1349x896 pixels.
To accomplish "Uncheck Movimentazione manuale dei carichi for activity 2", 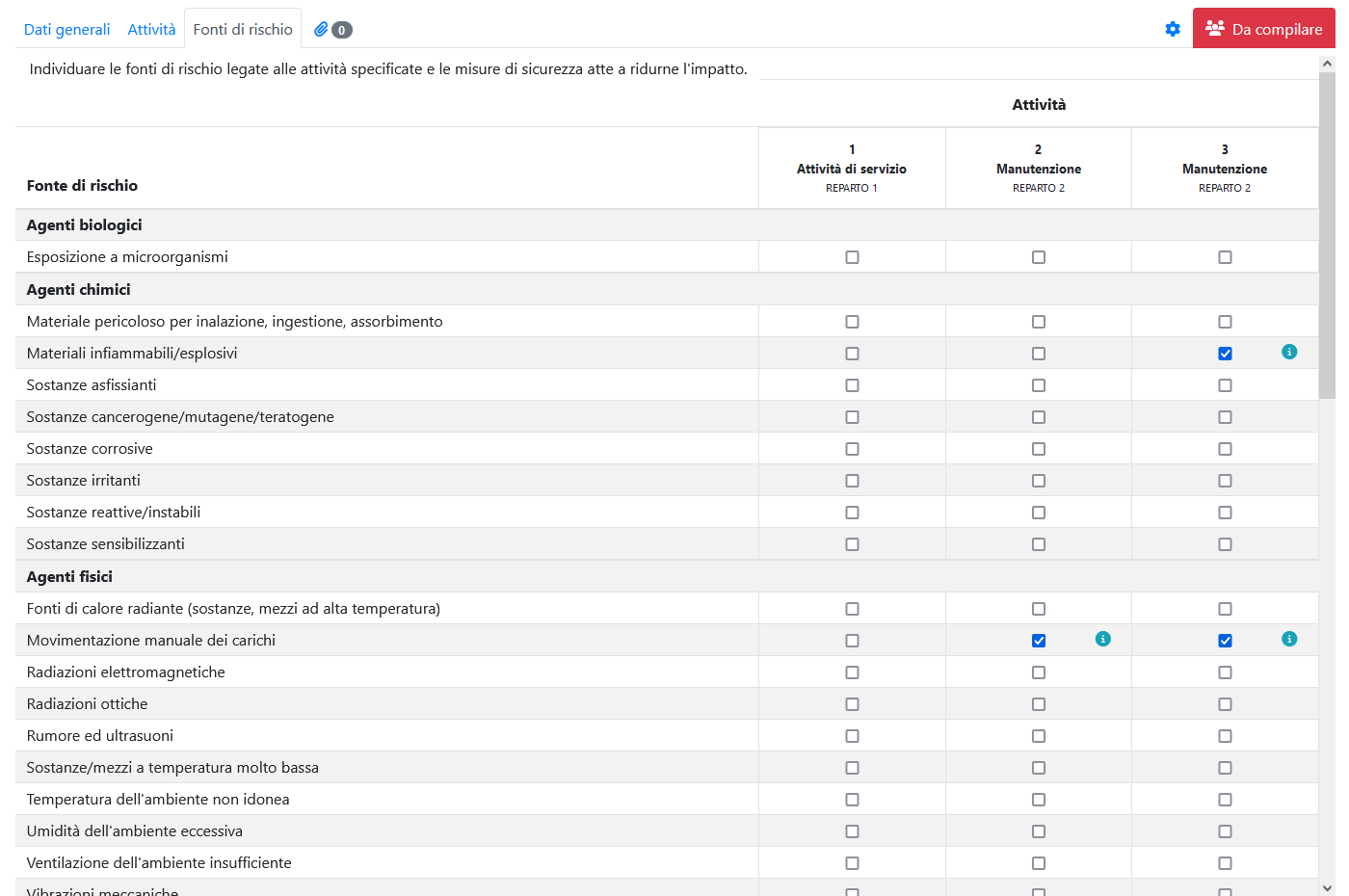I will 1039,641.
